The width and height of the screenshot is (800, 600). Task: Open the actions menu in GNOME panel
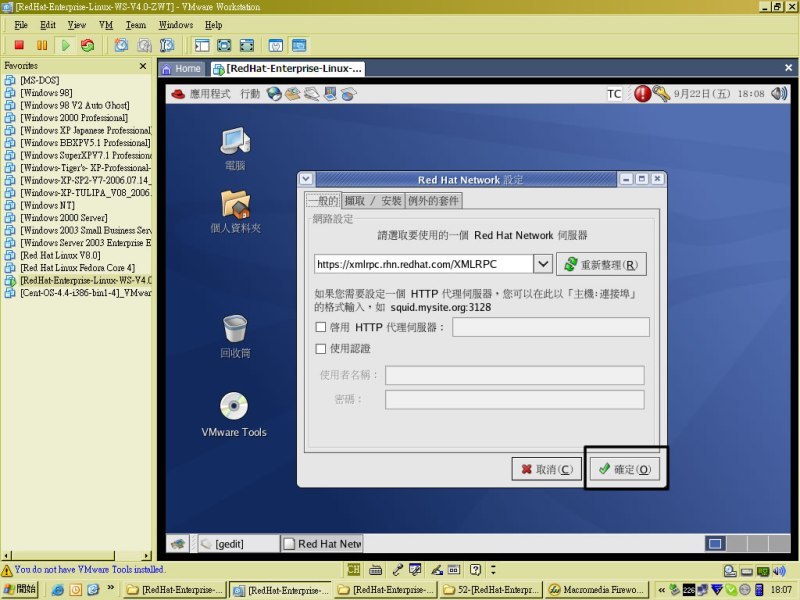pyautogui.click(x=249, y=94)
